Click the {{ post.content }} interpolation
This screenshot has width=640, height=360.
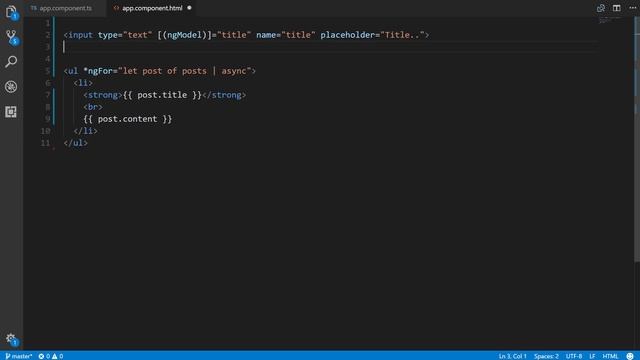pos(128,119)
